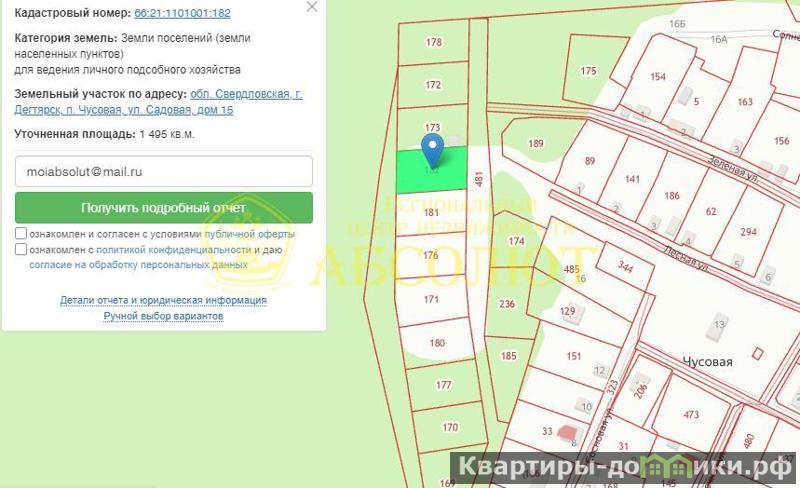Select land plot 181 on map
The image size is (800, 488).
coord(432,213)
